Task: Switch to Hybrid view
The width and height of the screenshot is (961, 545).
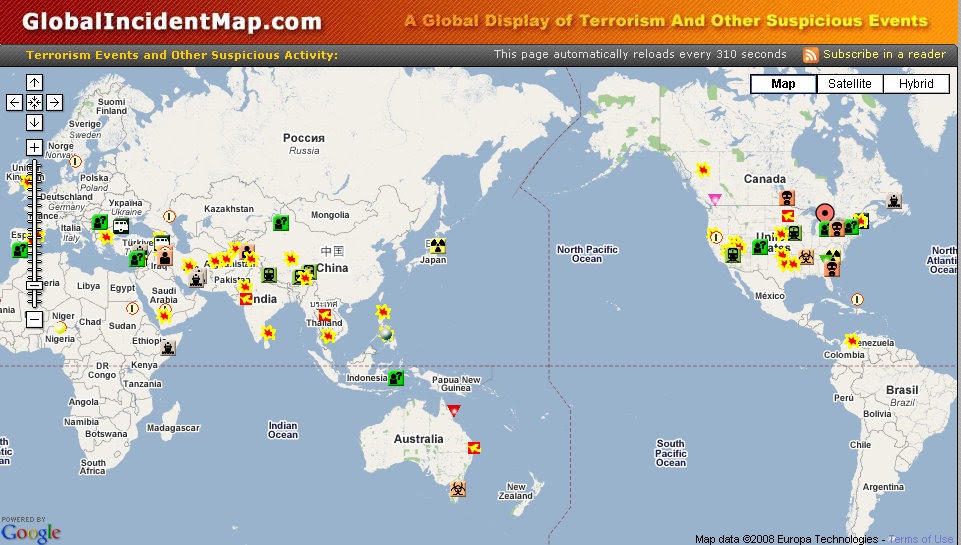Action: coord(916,84)
